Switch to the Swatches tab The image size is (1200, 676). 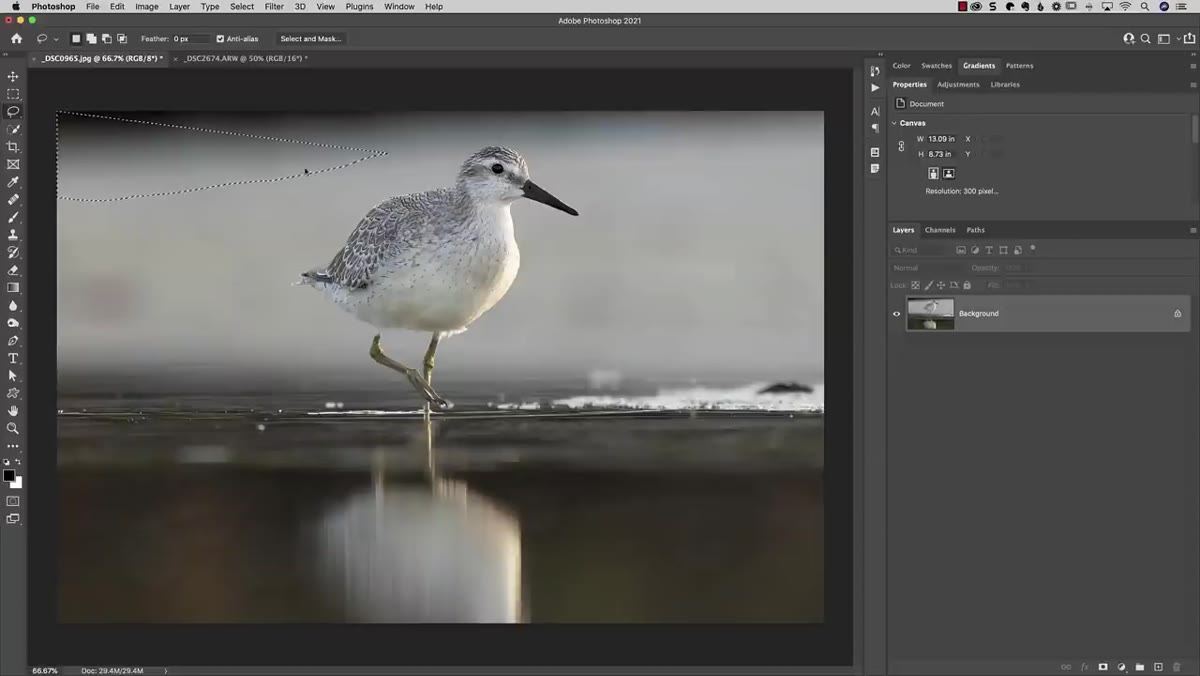(x=936, y=66)
